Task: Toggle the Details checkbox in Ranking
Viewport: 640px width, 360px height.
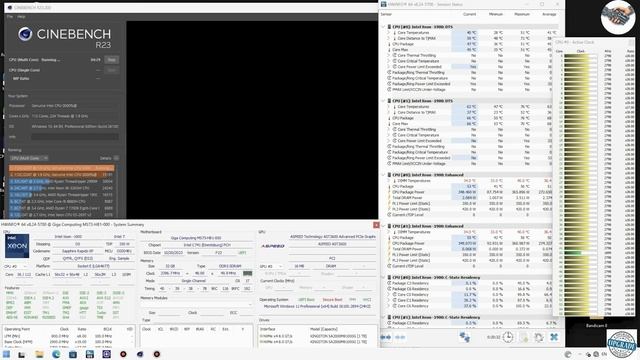Action: [x=116, y=158]
